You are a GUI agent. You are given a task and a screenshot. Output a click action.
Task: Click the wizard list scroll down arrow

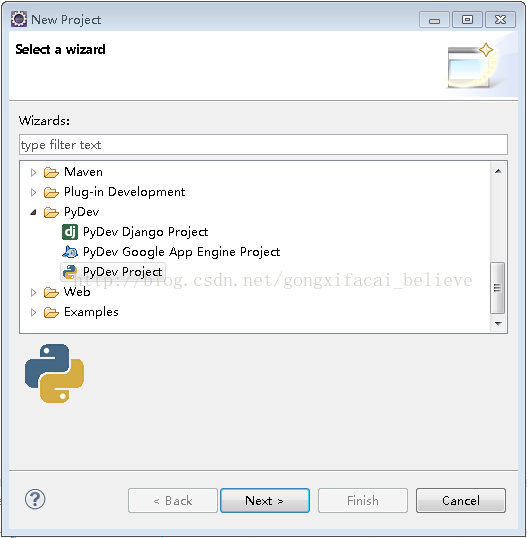click(x=498, y=324)
